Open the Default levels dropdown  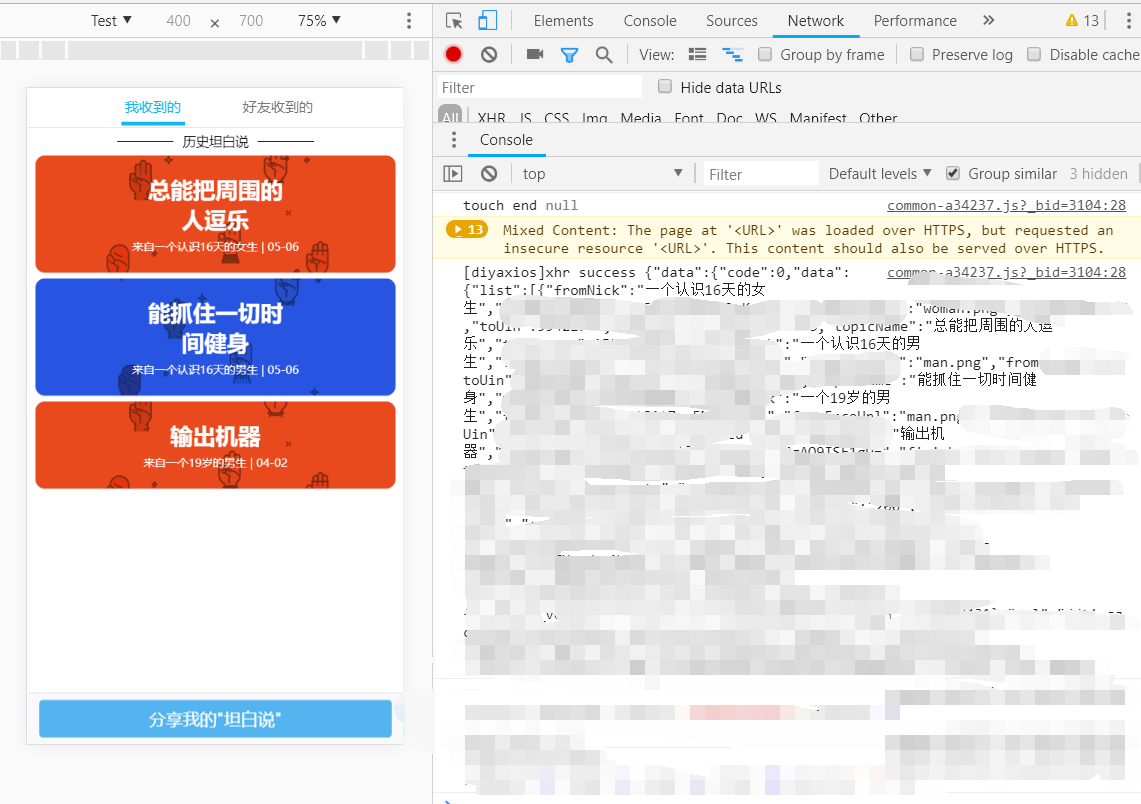[880, 174]
